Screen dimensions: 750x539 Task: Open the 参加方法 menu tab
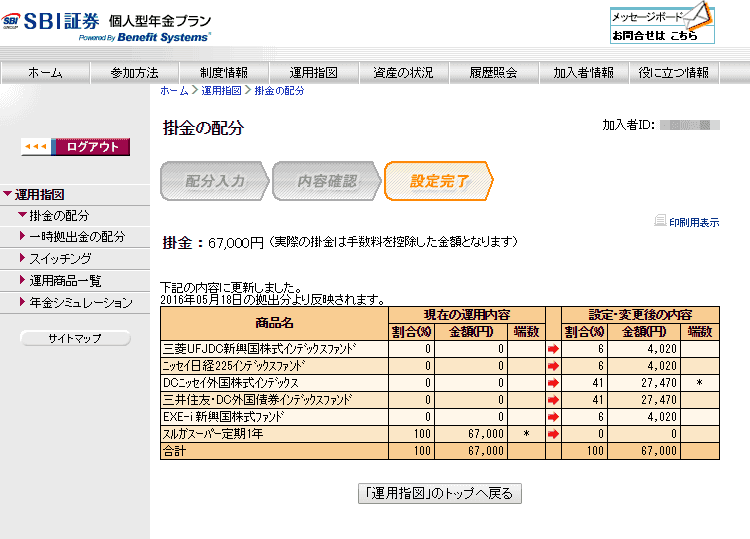134,73
